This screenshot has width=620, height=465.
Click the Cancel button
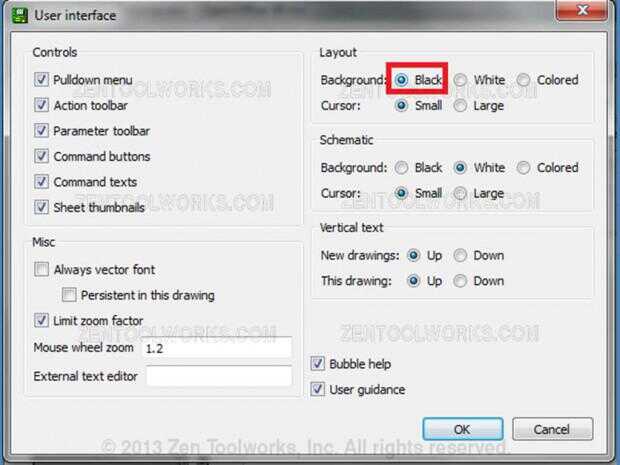coord(552,429)
